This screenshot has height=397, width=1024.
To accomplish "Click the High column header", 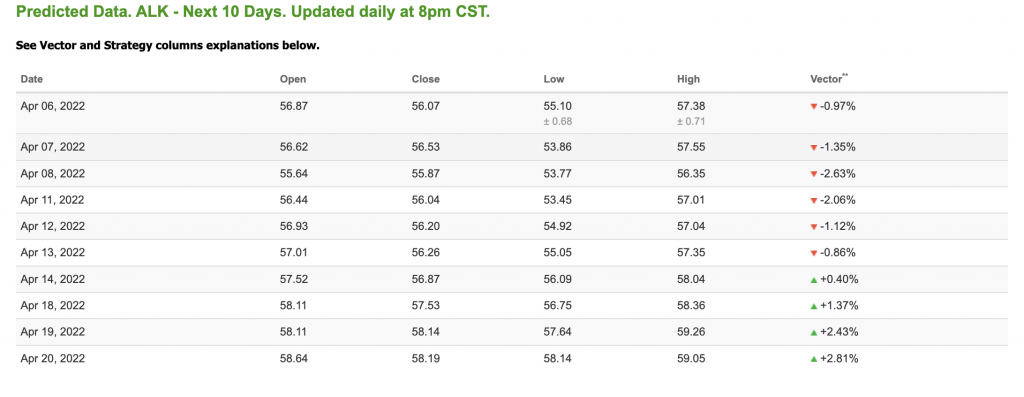I will click(x=688, y=79).
